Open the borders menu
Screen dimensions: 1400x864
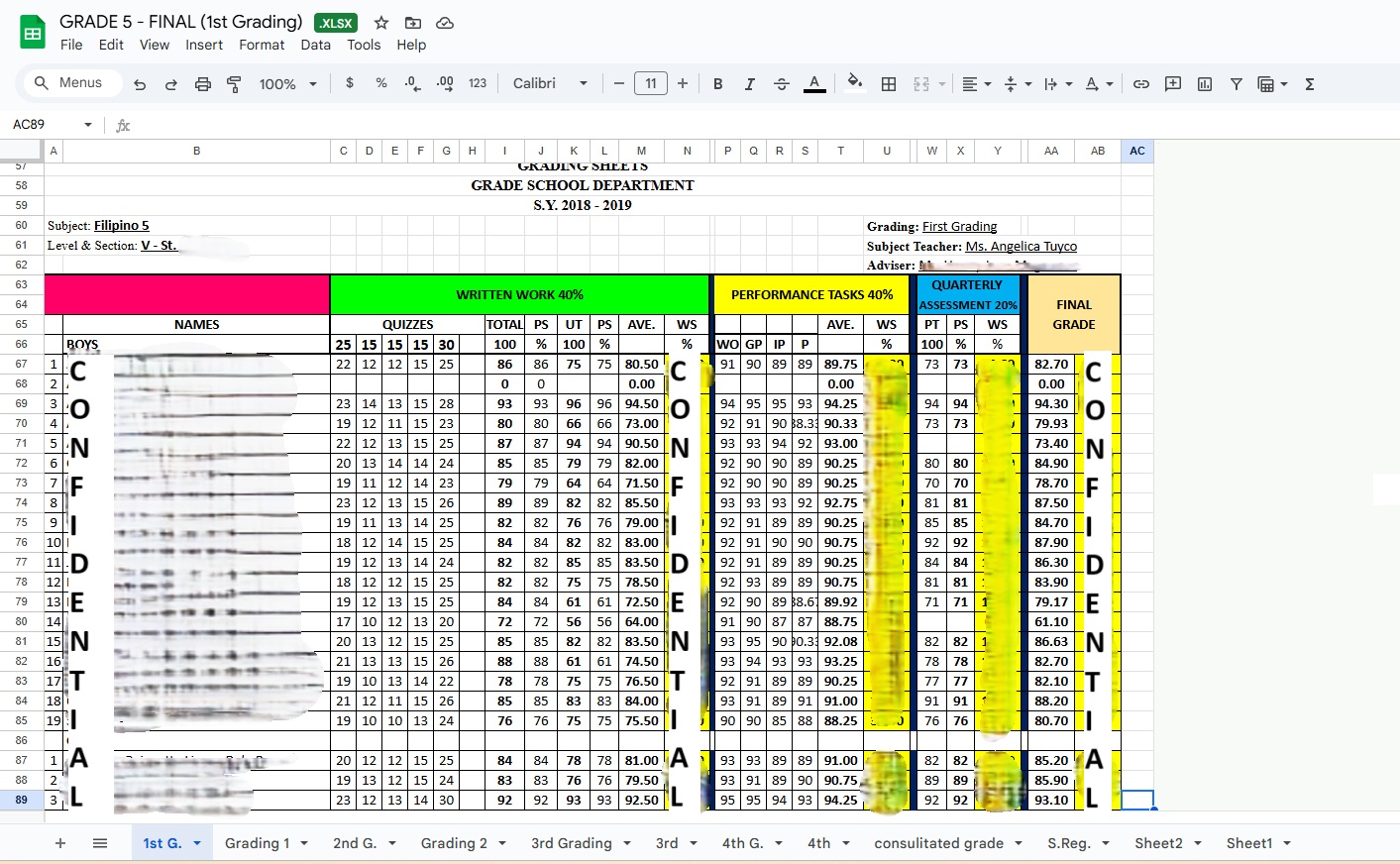tap(889, 84)
